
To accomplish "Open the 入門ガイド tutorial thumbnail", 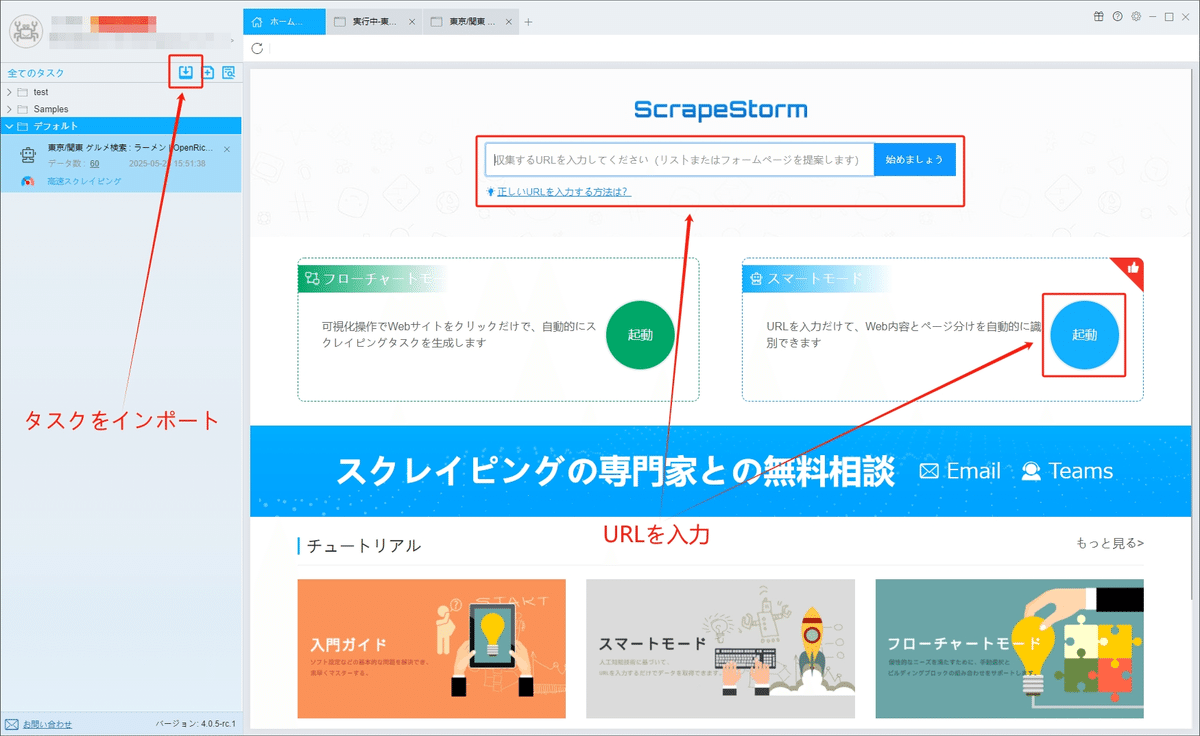I will [x=432, y=648].
